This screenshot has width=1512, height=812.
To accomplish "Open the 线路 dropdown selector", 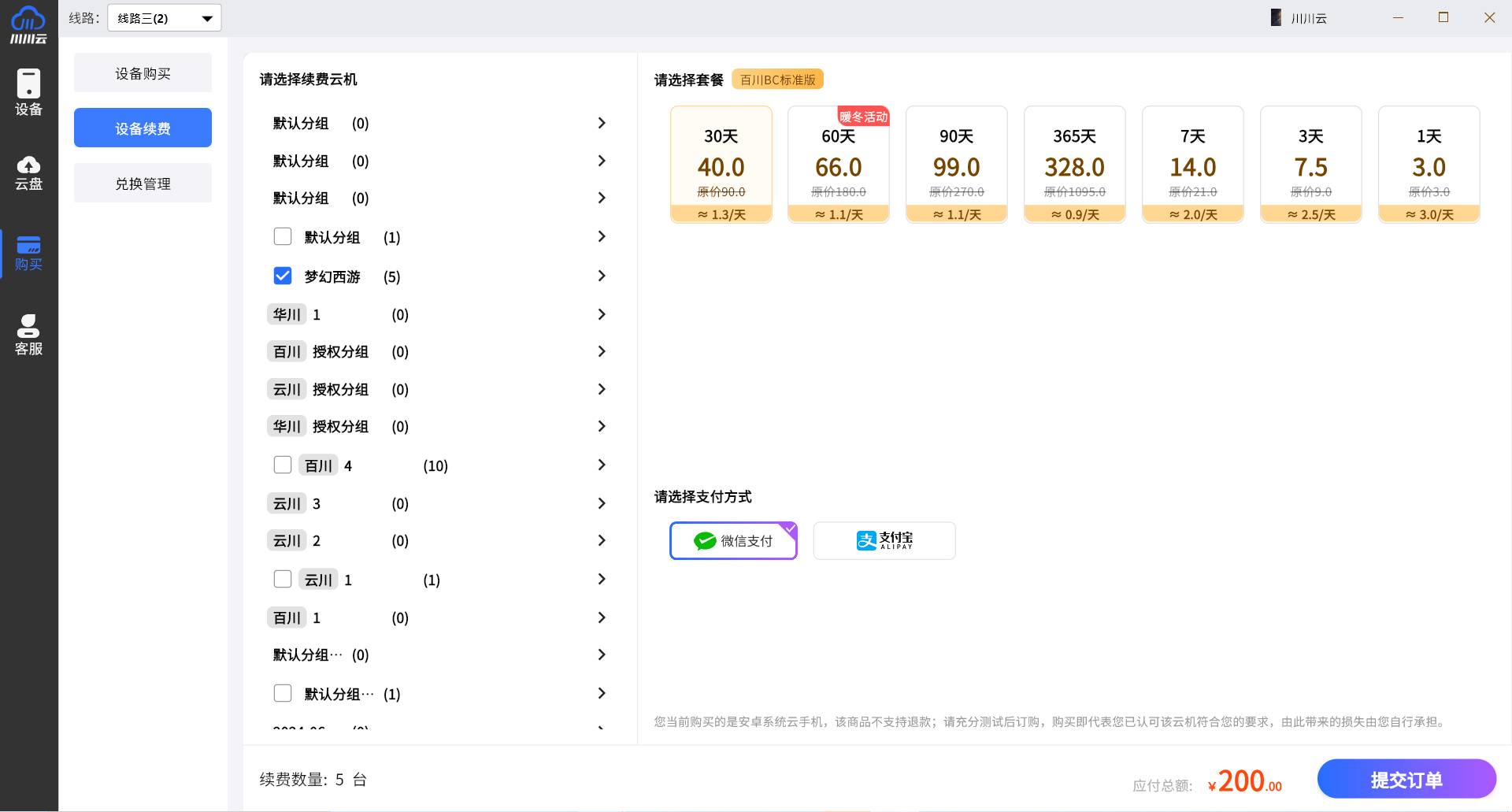I will (165, 18).
